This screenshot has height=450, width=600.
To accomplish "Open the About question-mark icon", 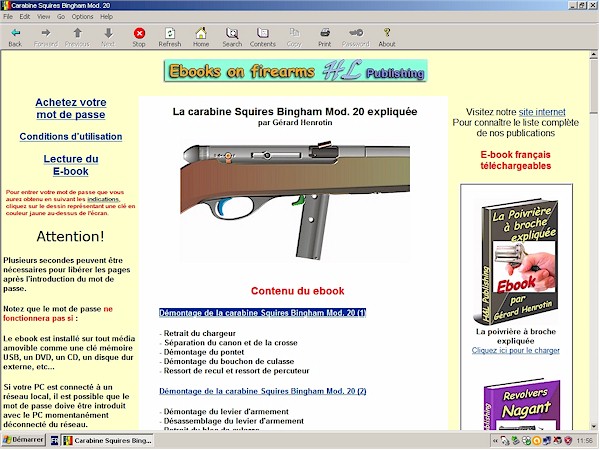I will (x=387, y=33).
